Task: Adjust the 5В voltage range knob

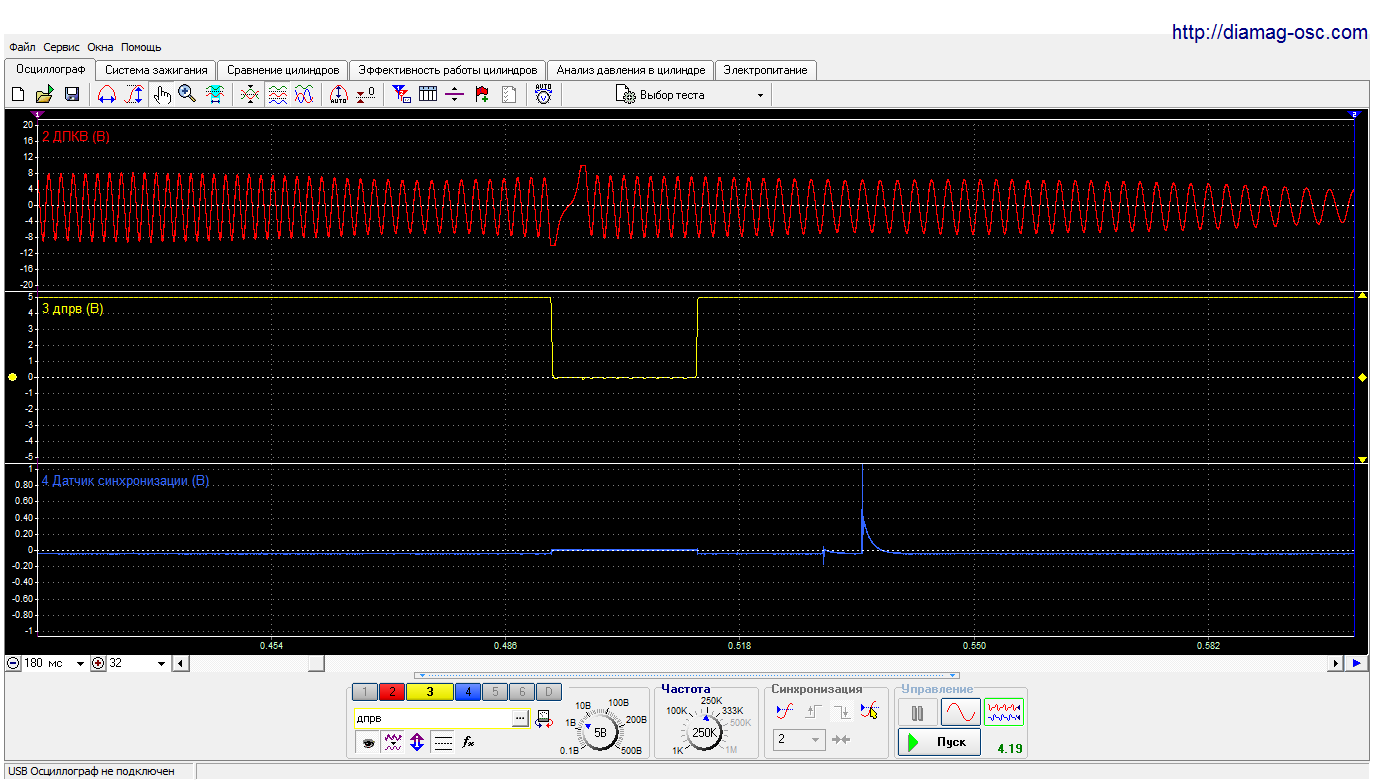Action: coord(600,731)
